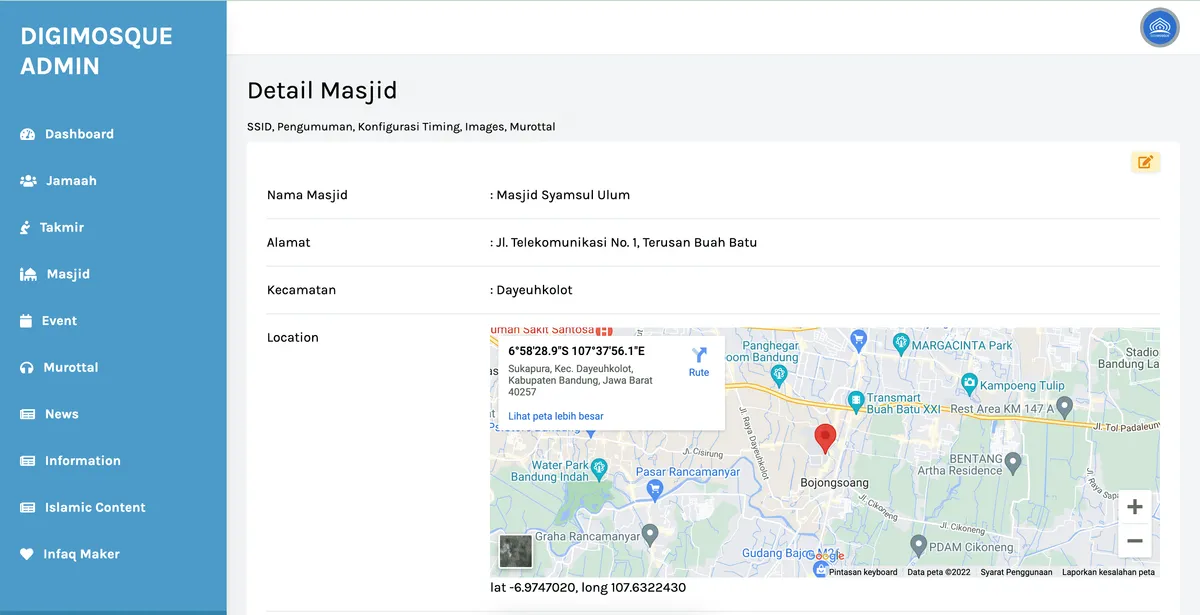Click the Syarat Penggunaan map link

click(1016, 572)
